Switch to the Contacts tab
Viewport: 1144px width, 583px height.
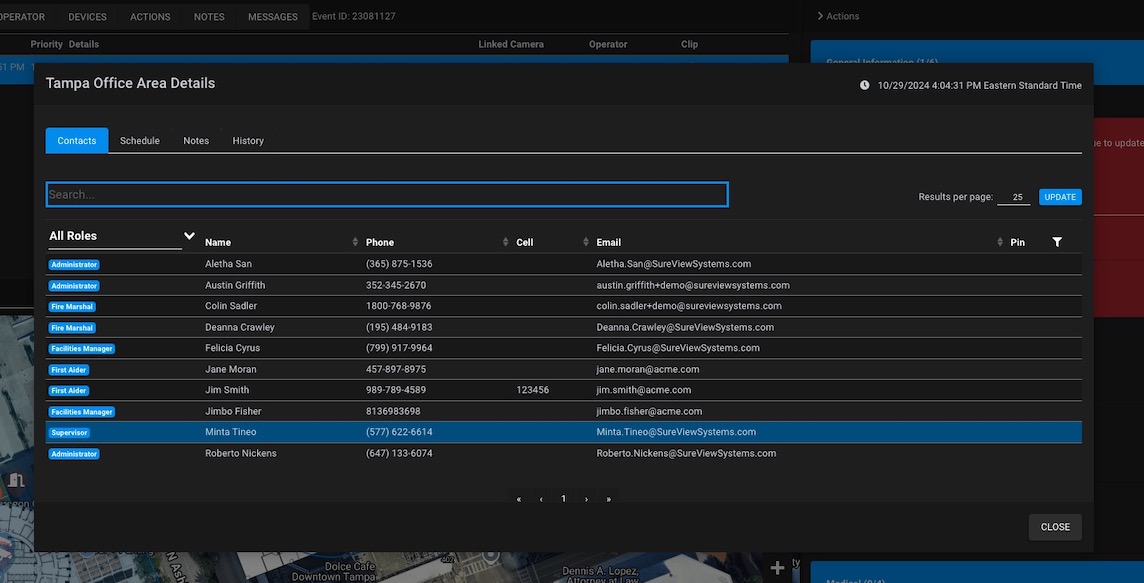[77, 141]
